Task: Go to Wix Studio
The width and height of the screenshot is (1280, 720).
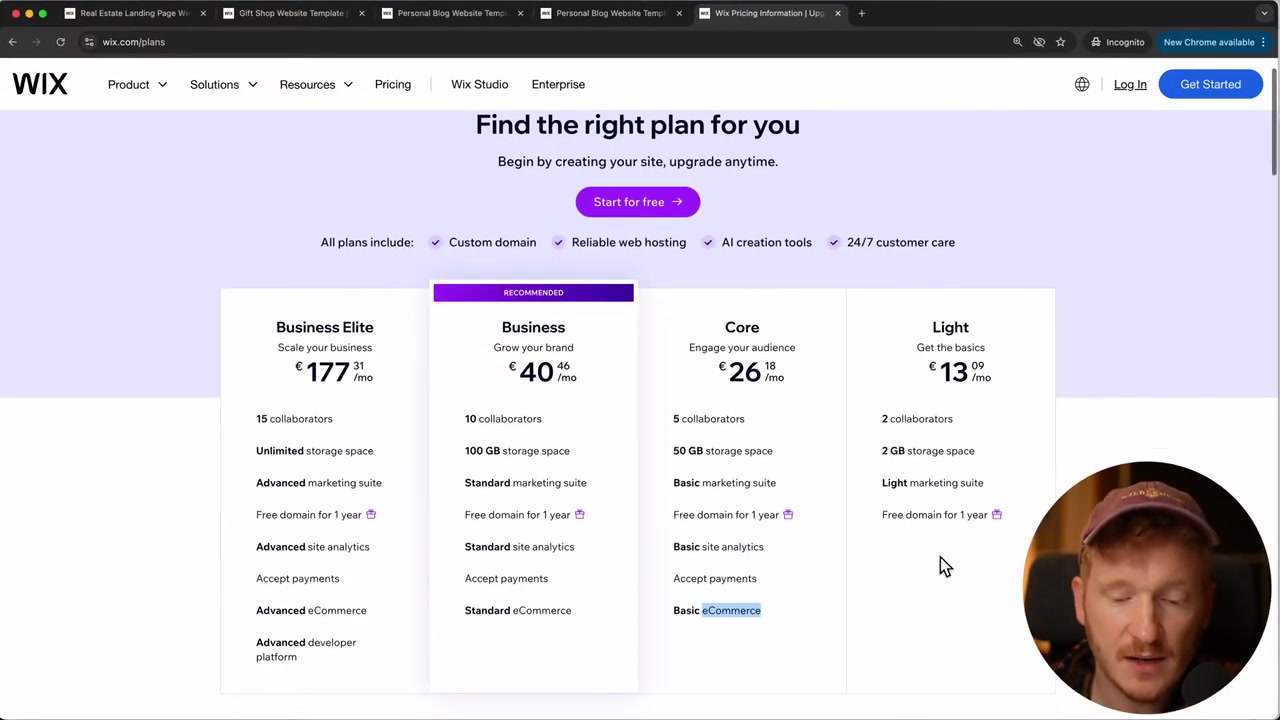Action: 479,84
